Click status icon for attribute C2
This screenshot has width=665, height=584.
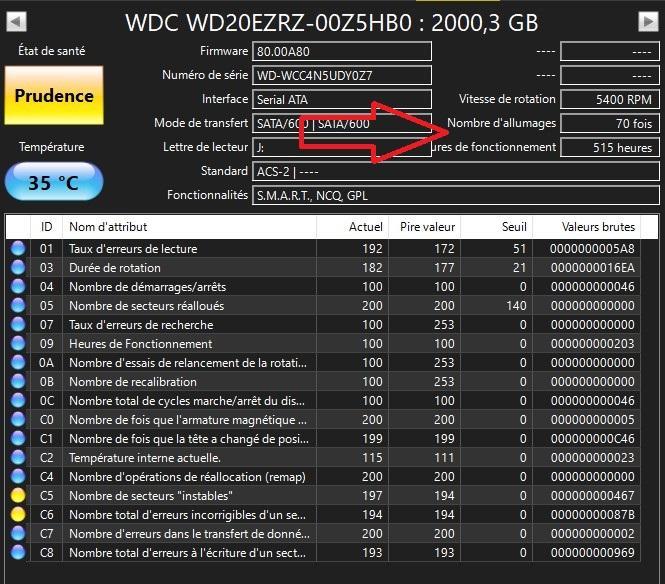pyautogui.click(x=18, y=458)
